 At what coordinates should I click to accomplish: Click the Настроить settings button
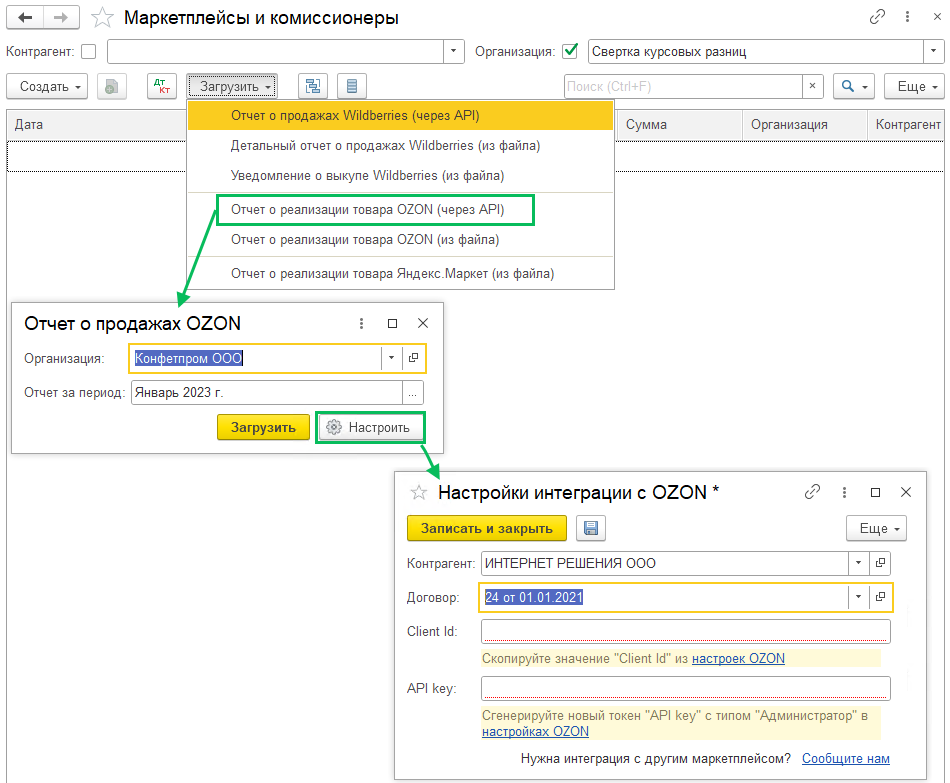[369, 428]
